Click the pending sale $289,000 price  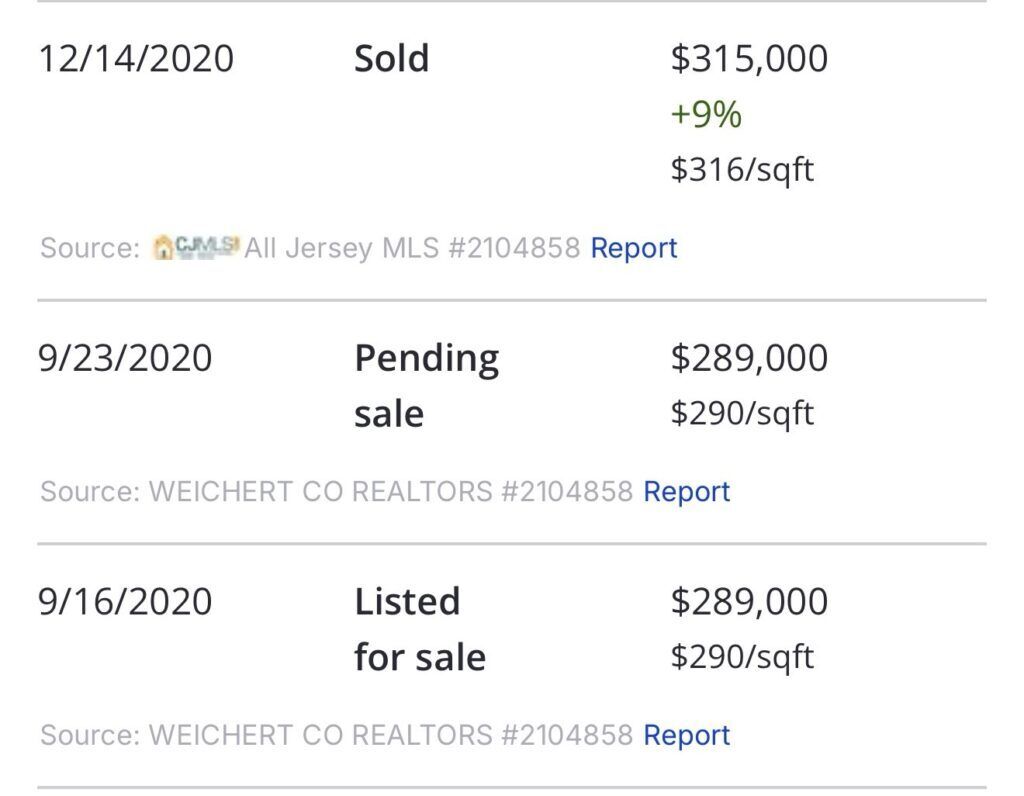[749, 358]
